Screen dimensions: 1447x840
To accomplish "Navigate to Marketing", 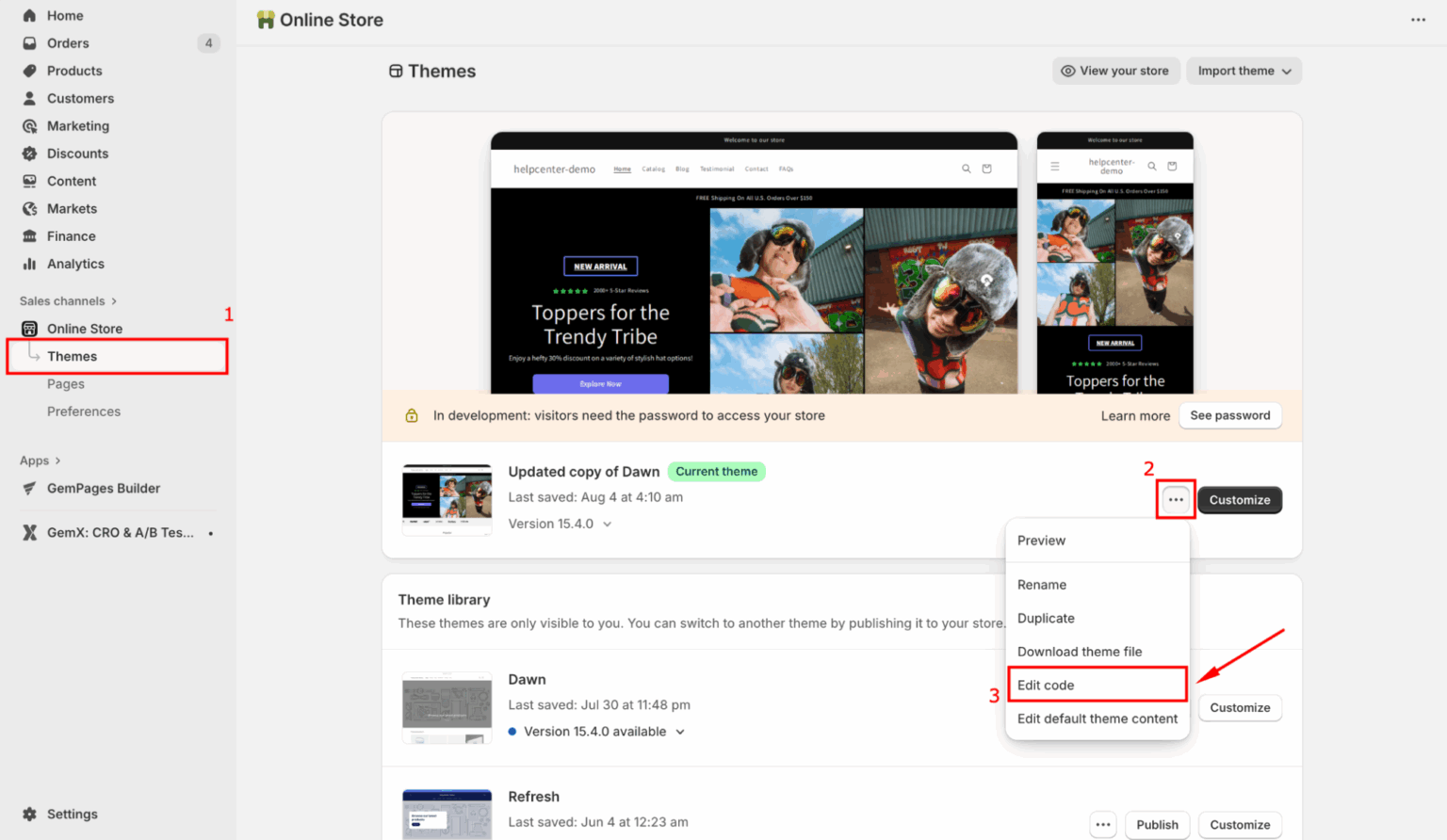I will (77, 125).
